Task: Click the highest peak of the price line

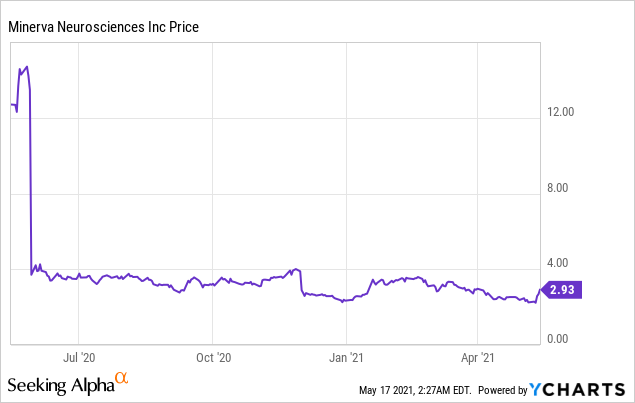Action: tap(26, 67)
